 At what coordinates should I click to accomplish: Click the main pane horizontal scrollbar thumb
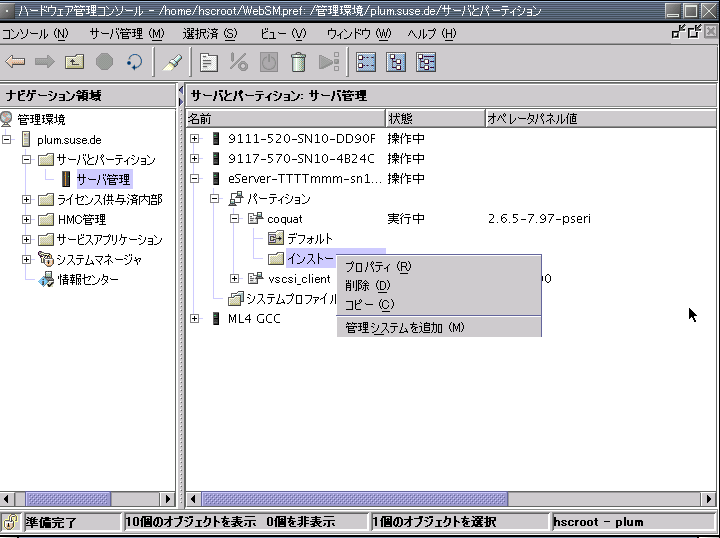tap(355, 499)
